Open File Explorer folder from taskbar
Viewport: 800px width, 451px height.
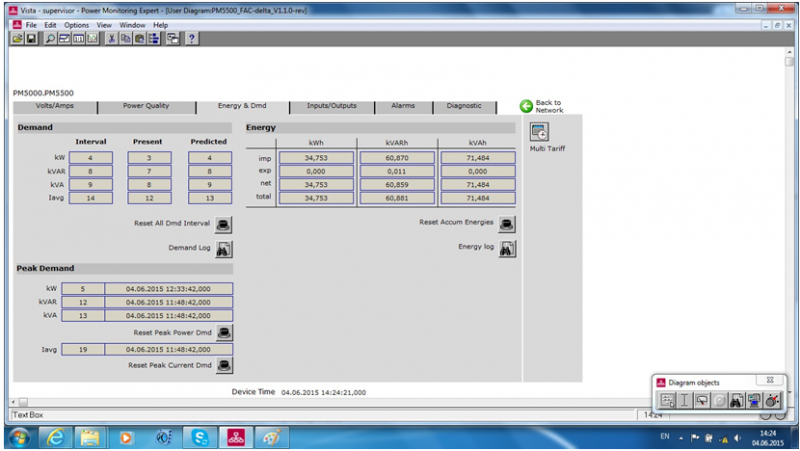tap(90, 438)
